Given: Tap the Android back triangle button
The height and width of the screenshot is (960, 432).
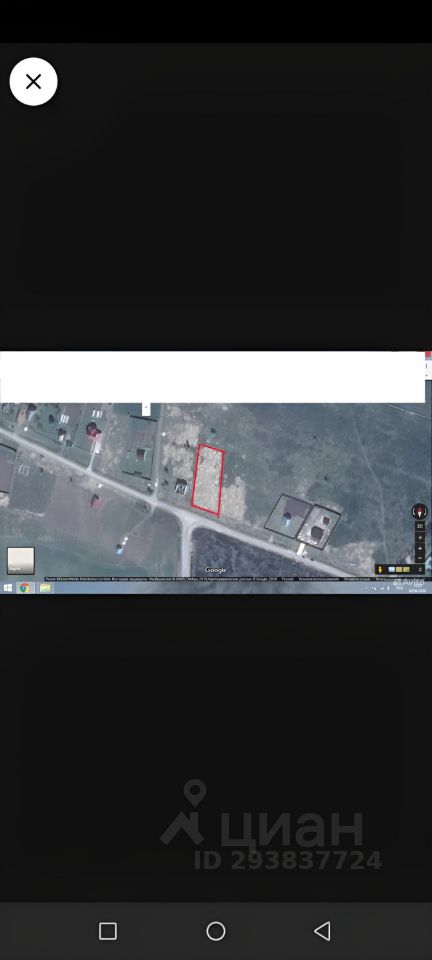Looking at the screenshot, I should tap(322, 931).
